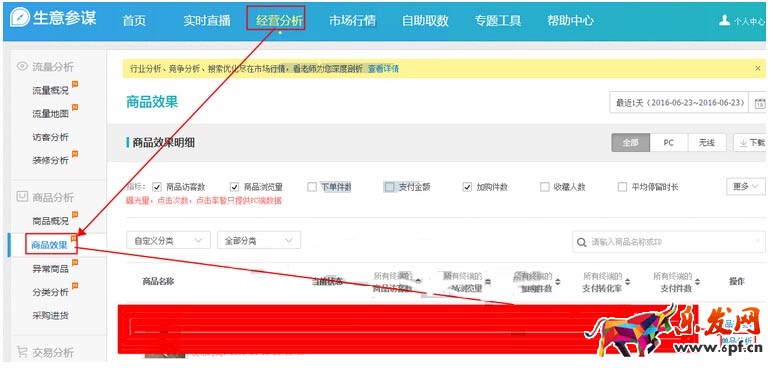773x368 pixels.
Task: Expand the 自定义分类 dropdown
Action: coord(168,241)
